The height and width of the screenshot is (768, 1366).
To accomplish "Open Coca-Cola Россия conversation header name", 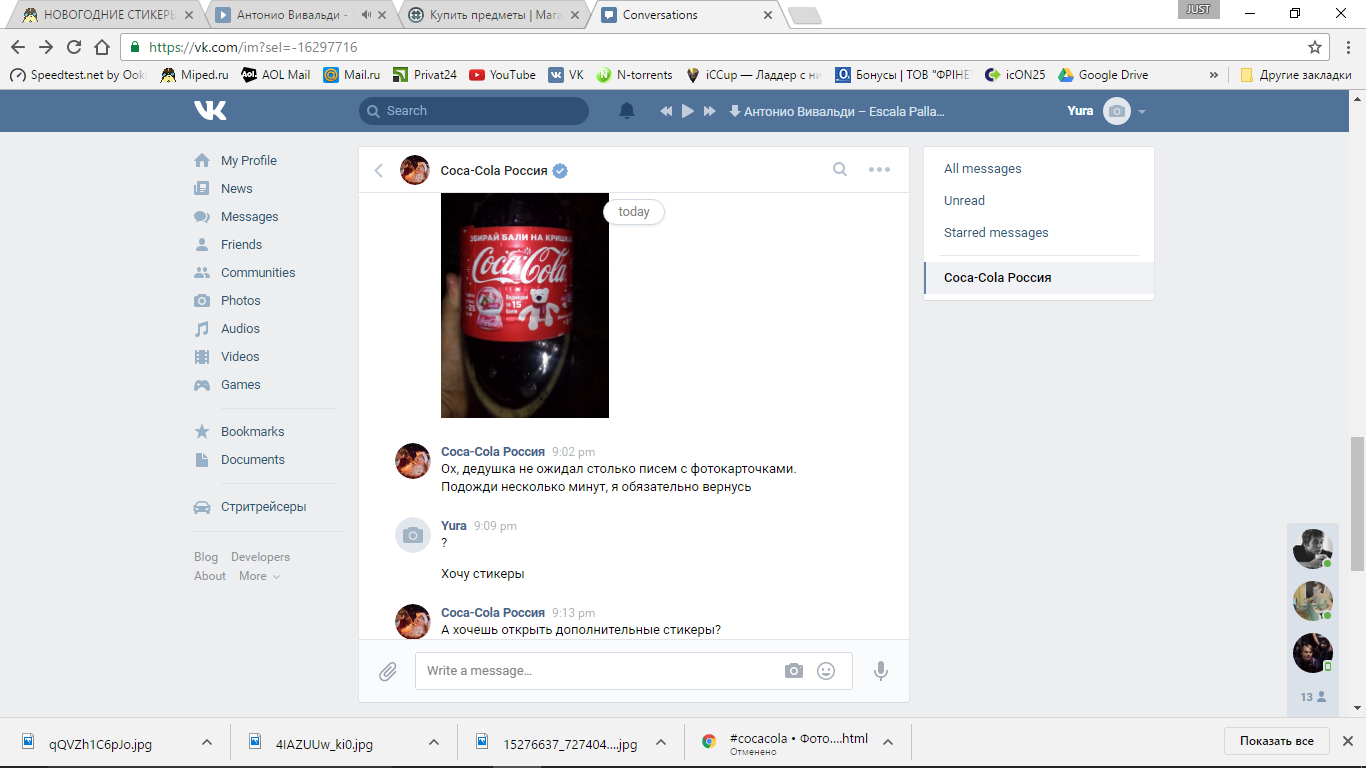I will point(494,171).
